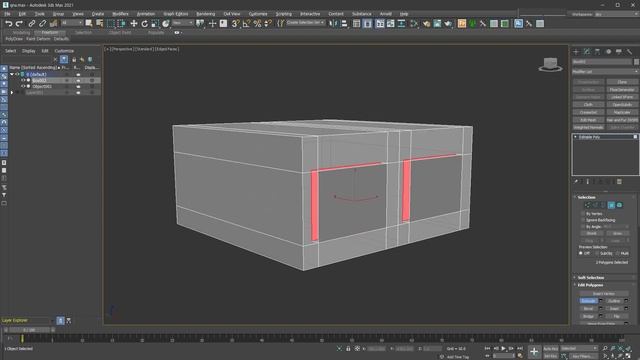Screen dimensions: 640x360
Task: Toggle the Ignore Backfacing checkbox
Action: click(x=583, y=220)
